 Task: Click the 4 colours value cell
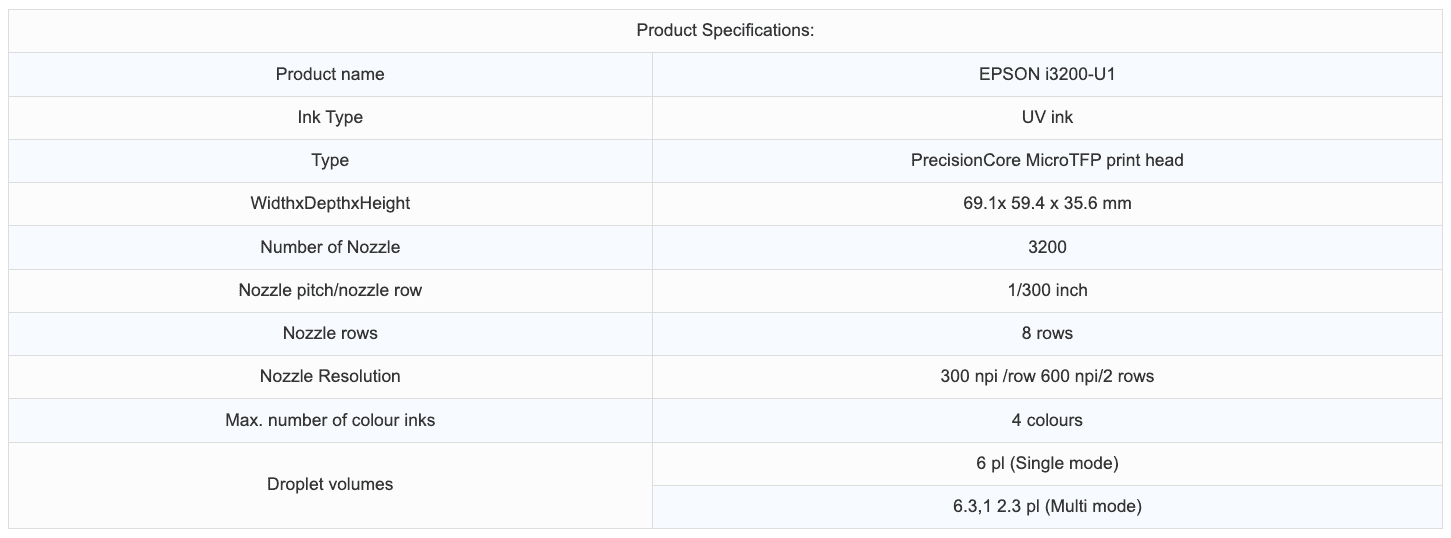1047,420
